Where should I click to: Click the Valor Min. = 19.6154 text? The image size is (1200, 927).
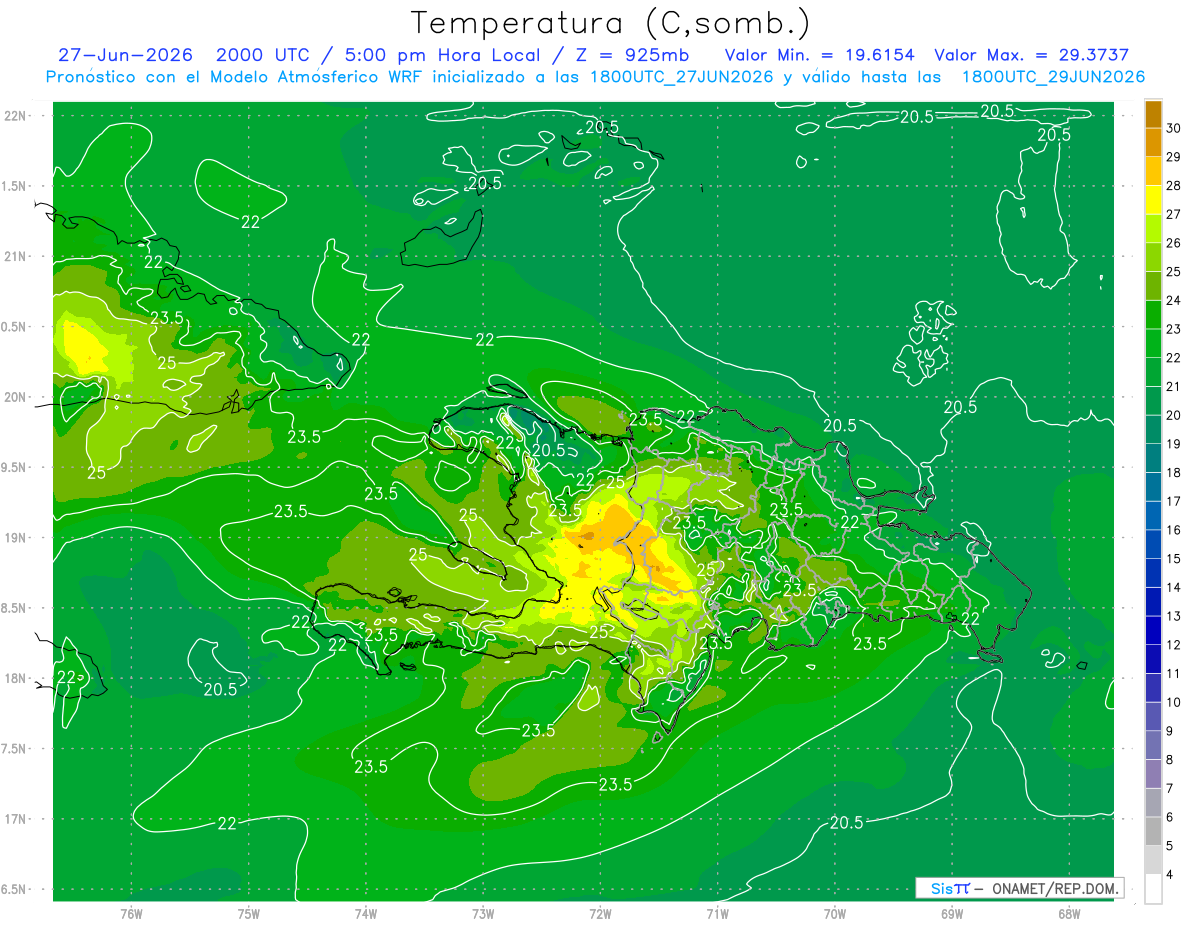coord(820,55)
